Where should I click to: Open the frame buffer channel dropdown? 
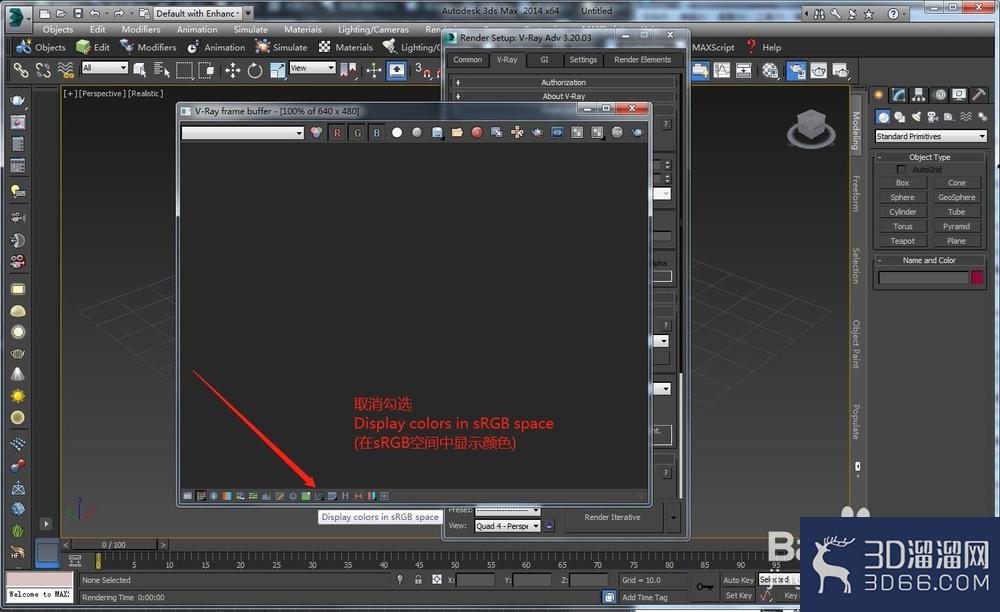point(242,133)
